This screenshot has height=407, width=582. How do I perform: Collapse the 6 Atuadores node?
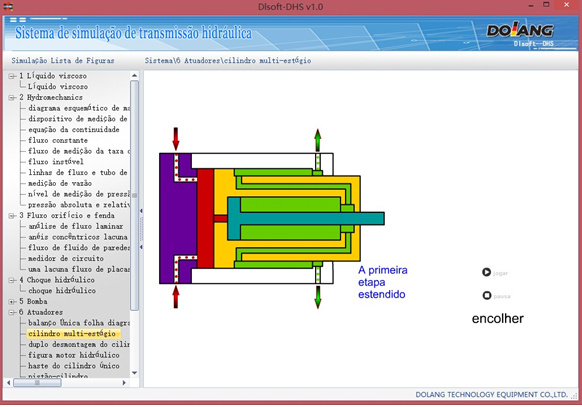click(x=12, y=312)
